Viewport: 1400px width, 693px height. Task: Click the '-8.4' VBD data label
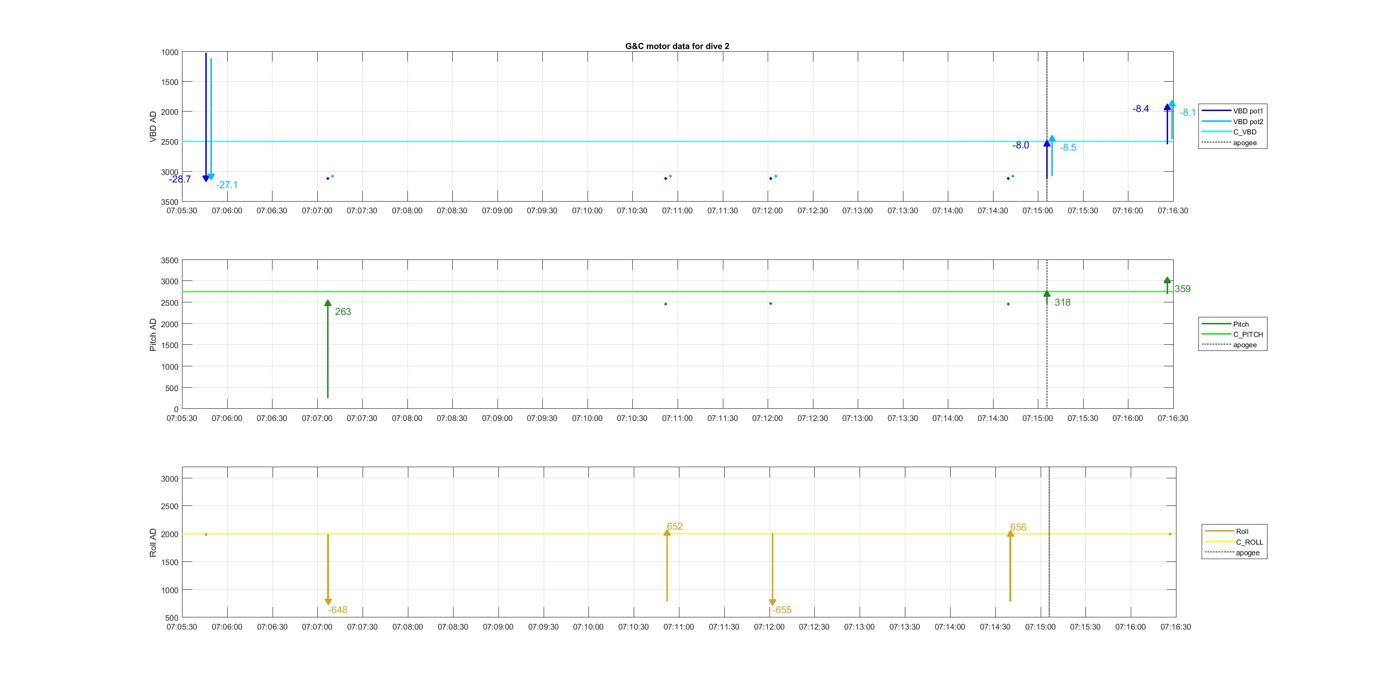click(1141, 108)
